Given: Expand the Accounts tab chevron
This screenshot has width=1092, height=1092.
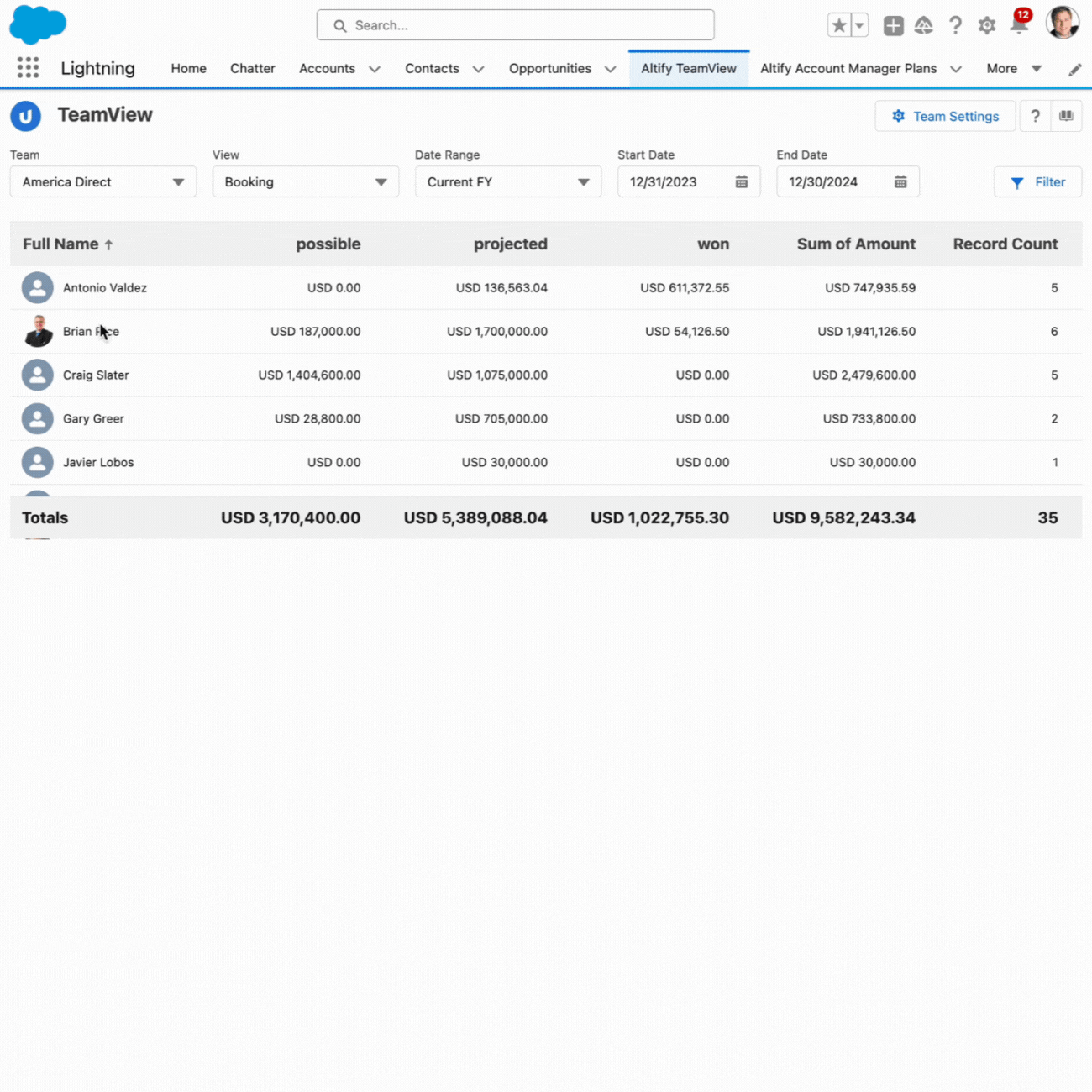Looking at the screenshot, I should coord(375,69).
